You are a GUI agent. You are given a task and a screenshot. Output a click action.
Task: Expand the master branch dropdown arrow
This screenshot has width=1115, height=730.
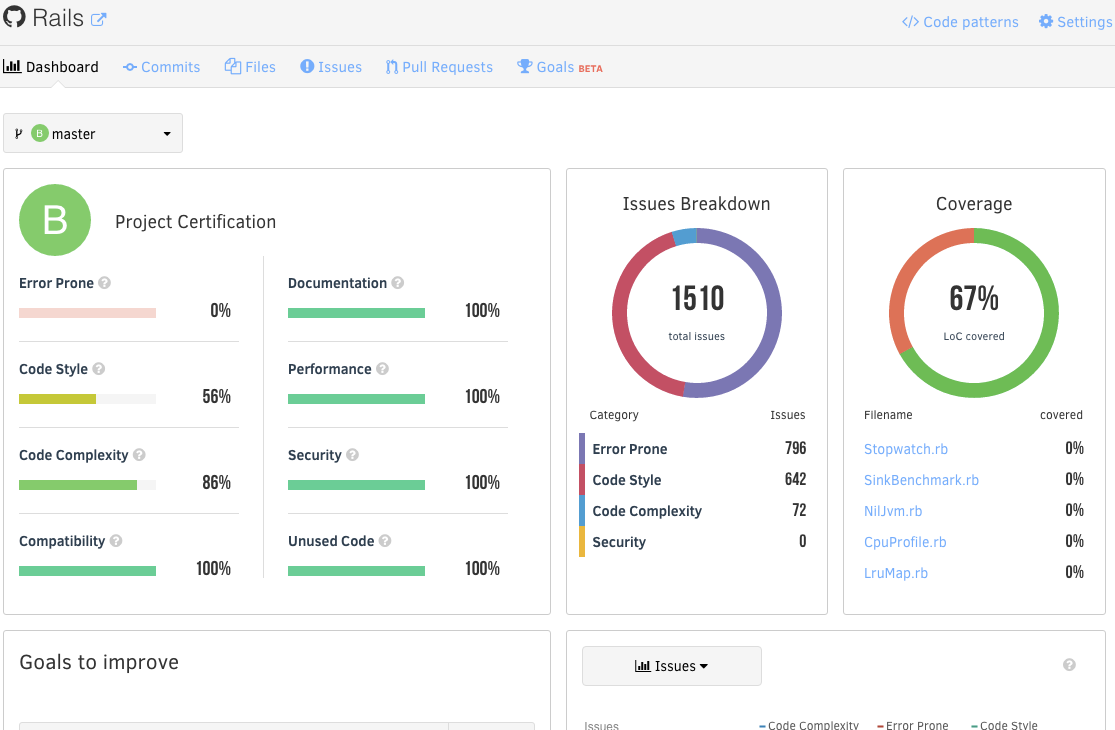(167, 134)
